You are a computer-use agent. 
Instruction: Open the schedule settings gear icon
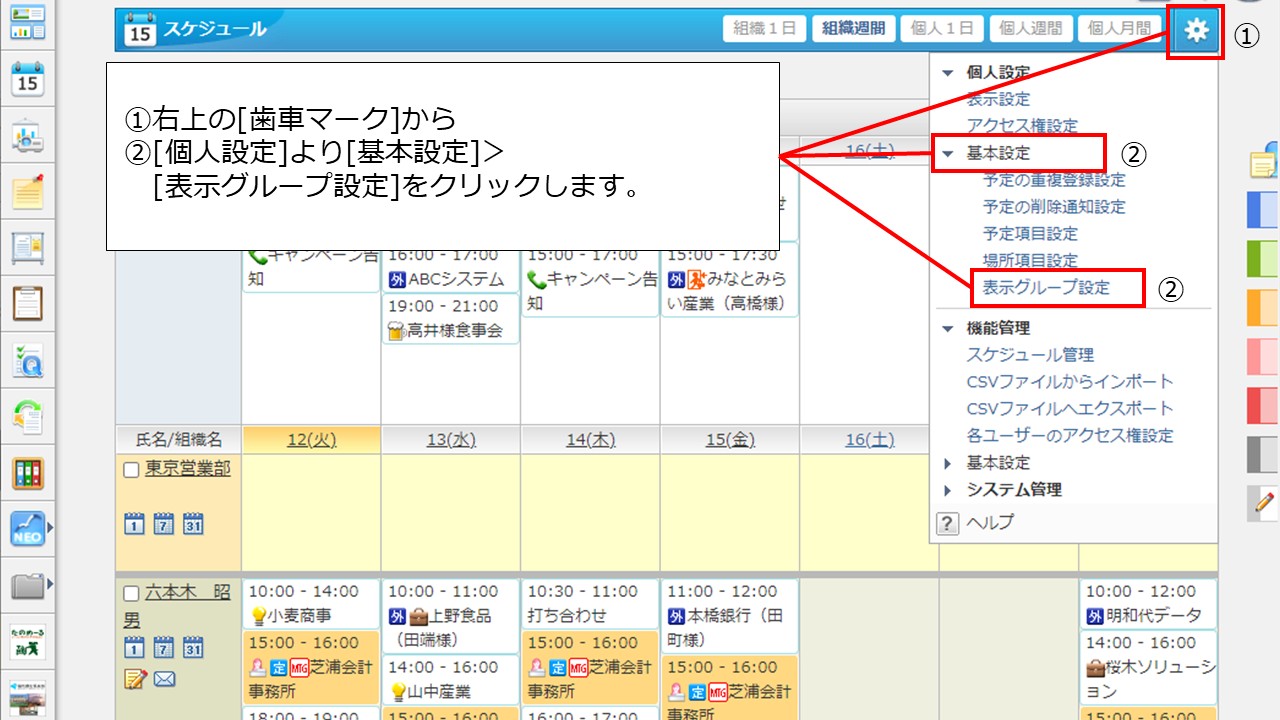1195,28
